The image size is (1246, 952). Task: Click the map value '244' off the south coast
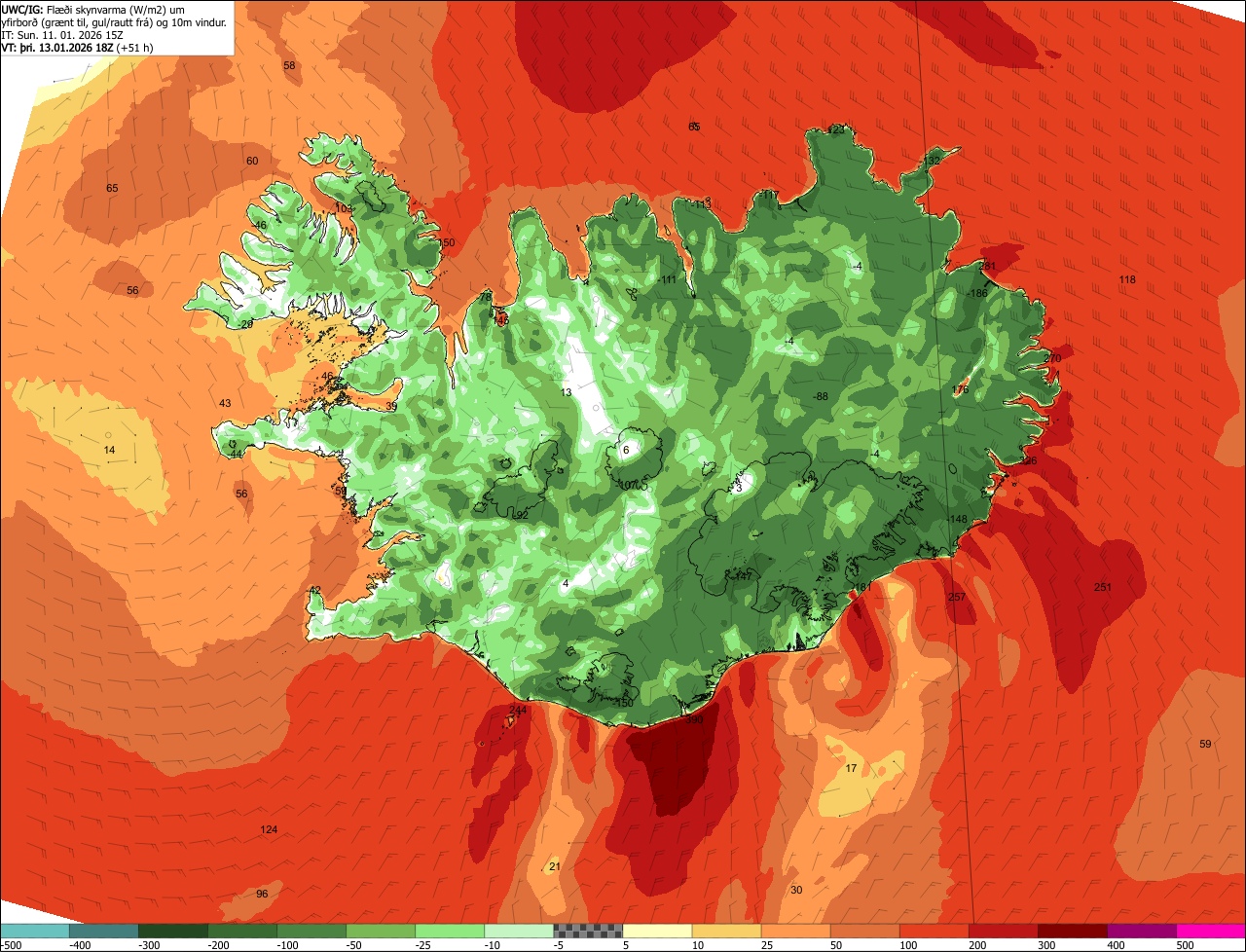click(x=518, y=711)
